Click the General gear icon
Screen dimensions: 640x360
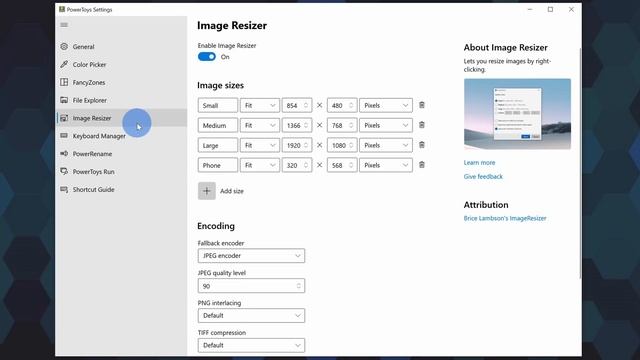(64, 47)
